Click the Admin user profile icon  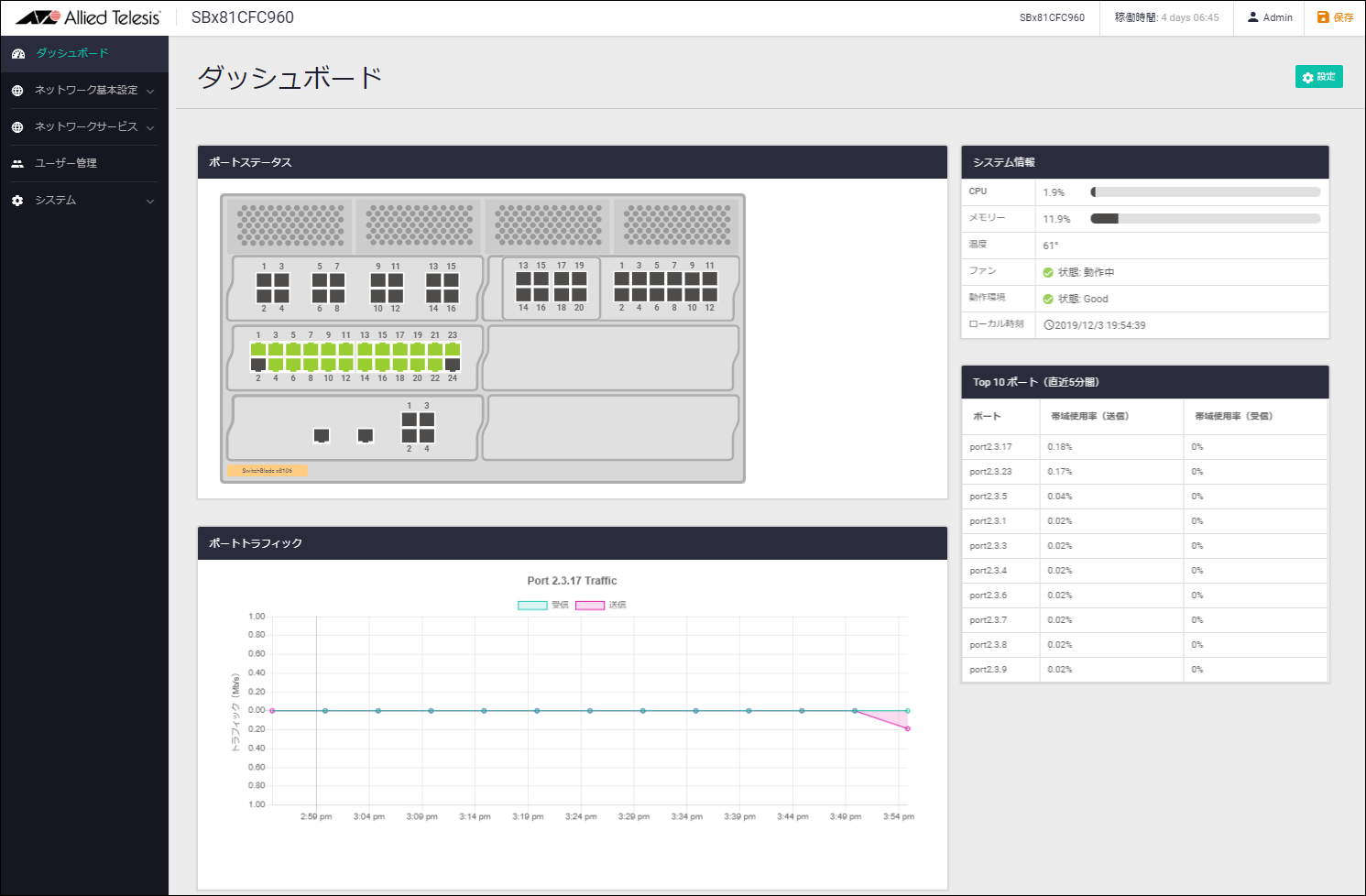coord(1253,17)
